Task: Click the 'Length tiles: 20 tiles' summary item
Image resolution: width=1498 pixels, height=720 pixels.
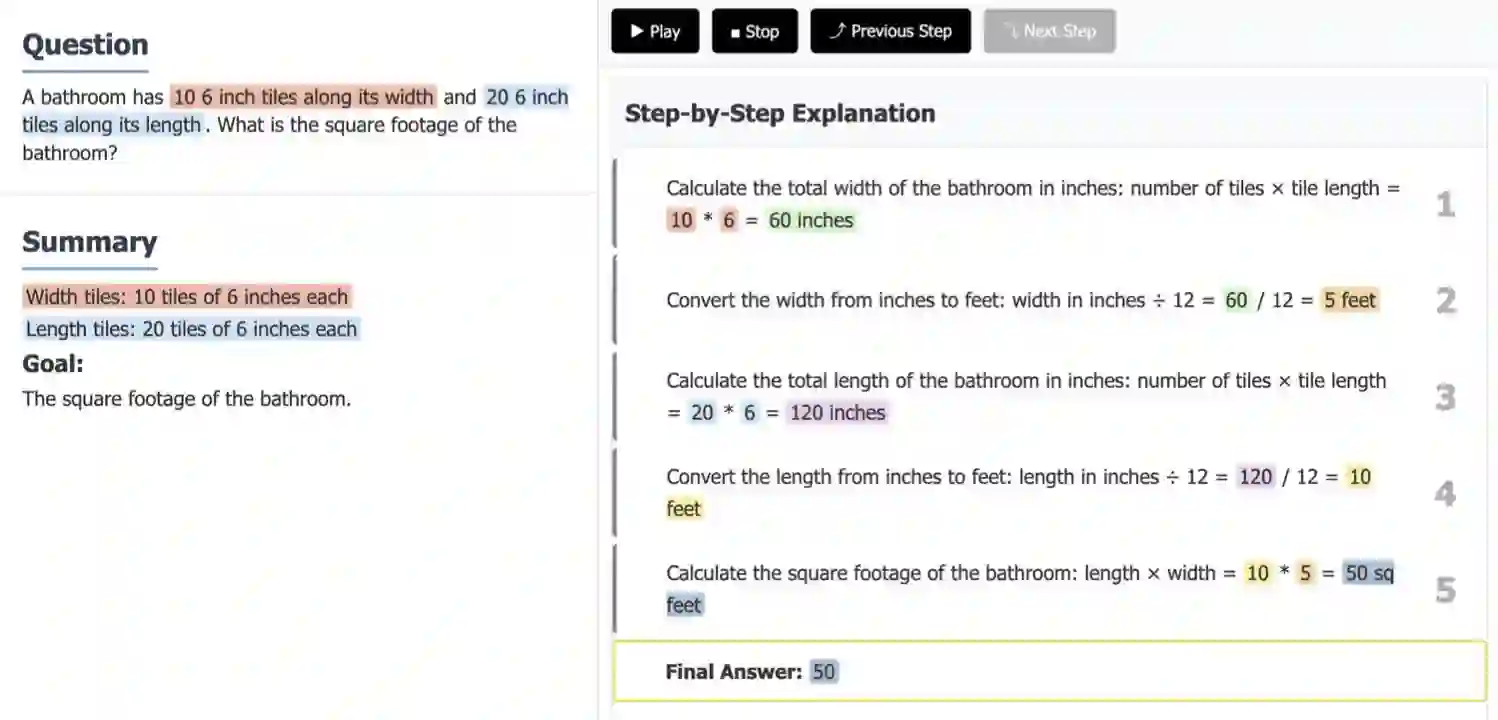Action: click(191, 329)
